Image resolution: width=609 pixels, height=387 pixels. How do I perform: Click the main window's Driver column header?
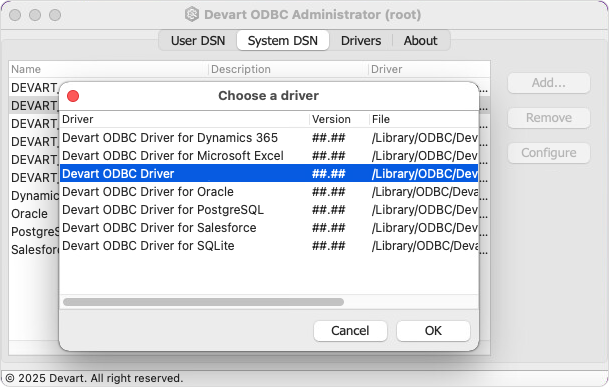(429, 69)
